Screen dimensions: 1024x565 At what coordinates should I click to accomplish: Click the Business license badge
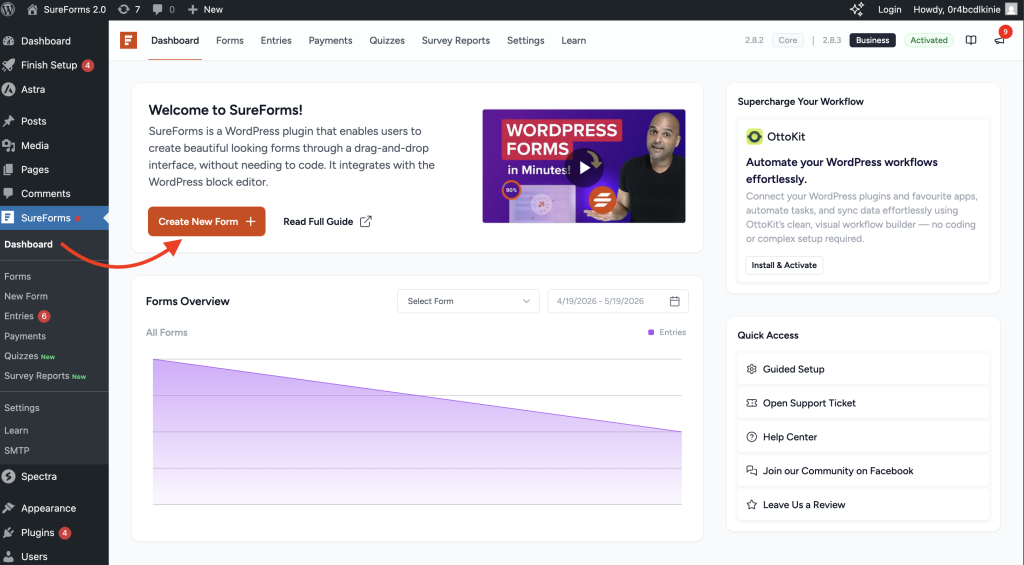pos(872,40)
